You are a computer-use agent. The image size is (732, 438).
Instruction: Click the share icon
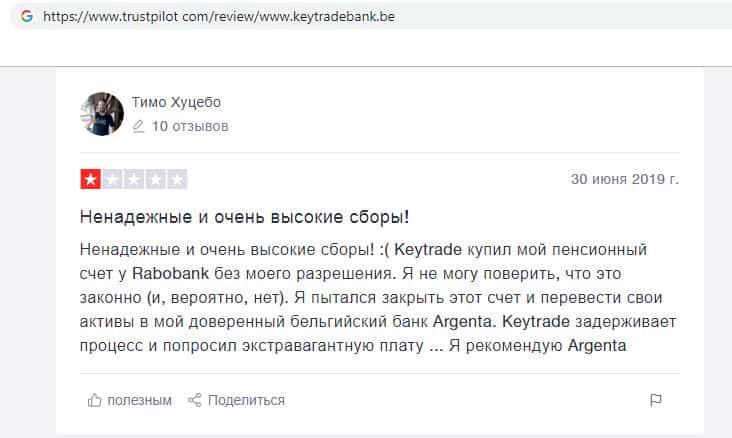click(195, 400)
